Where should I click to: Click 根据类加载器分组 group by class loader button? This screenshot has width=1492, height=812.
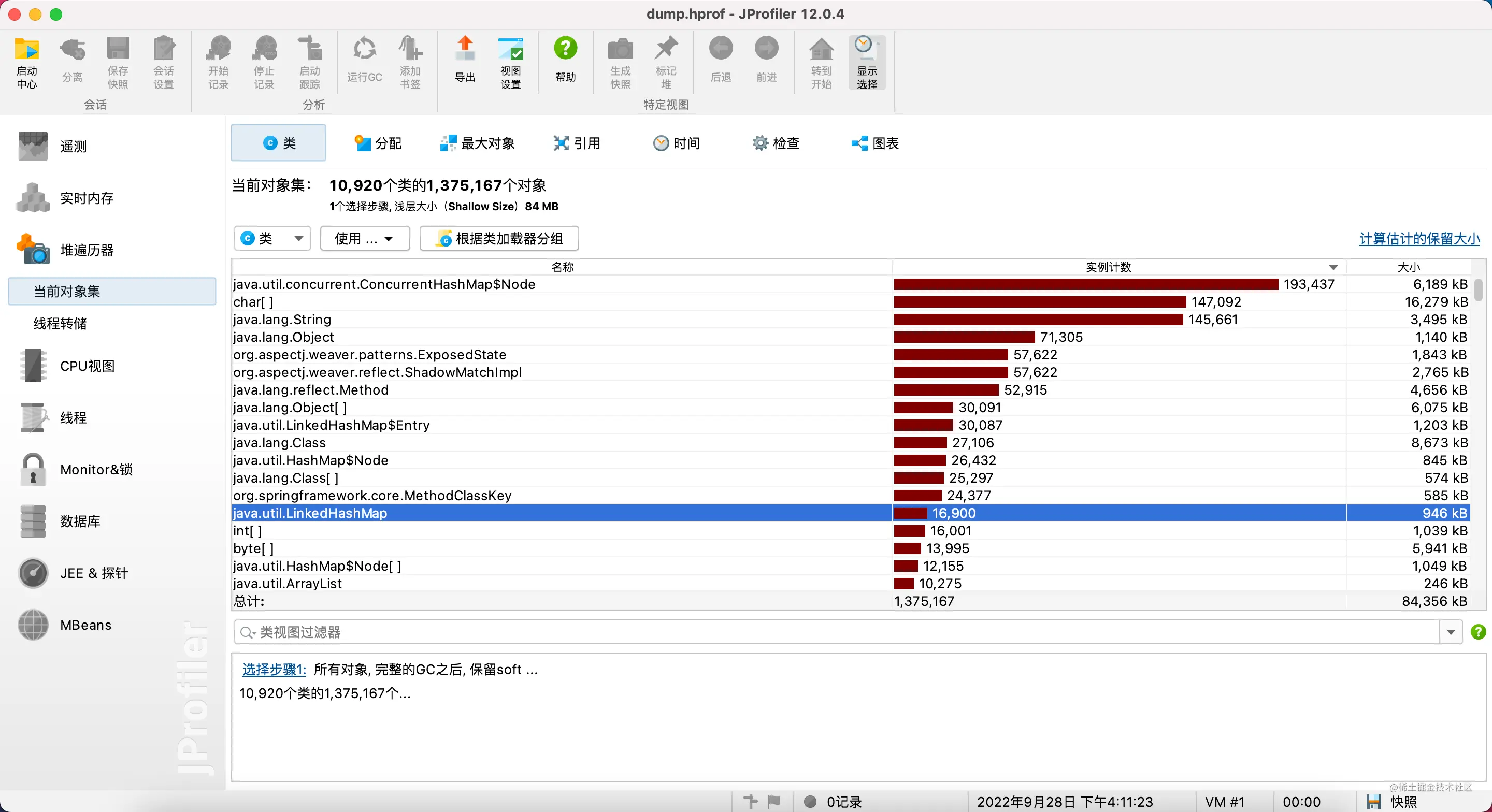pyautogui.click(x=499, y=238)
